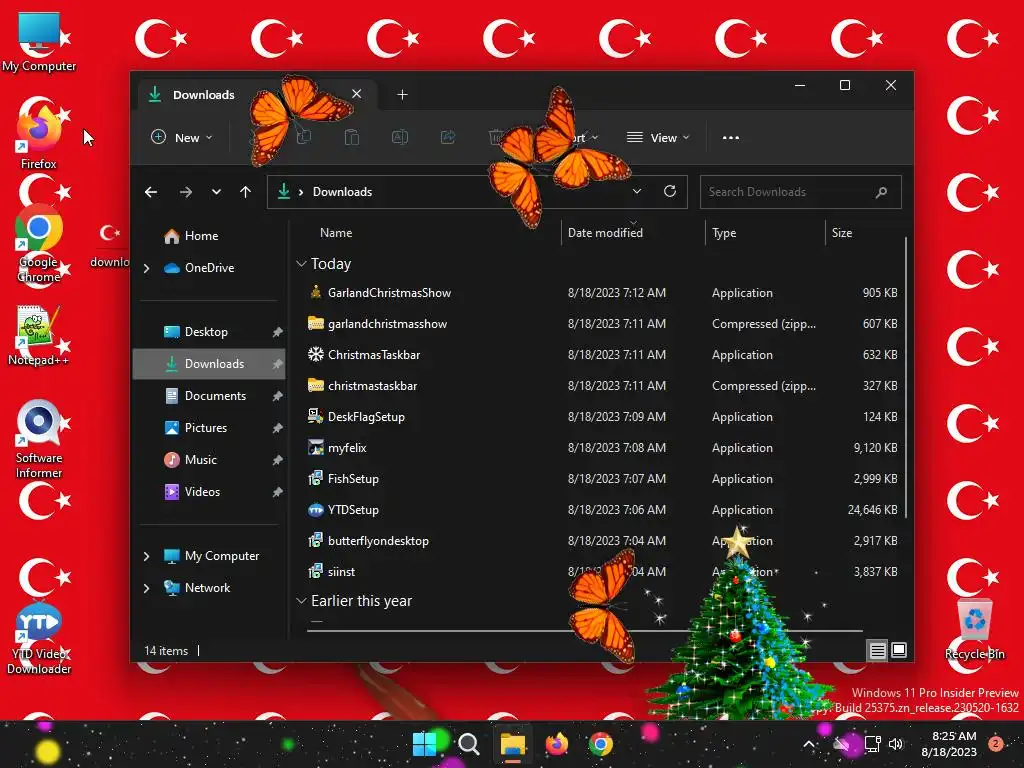Go back with the back arrow

click(x=151, y=192)
